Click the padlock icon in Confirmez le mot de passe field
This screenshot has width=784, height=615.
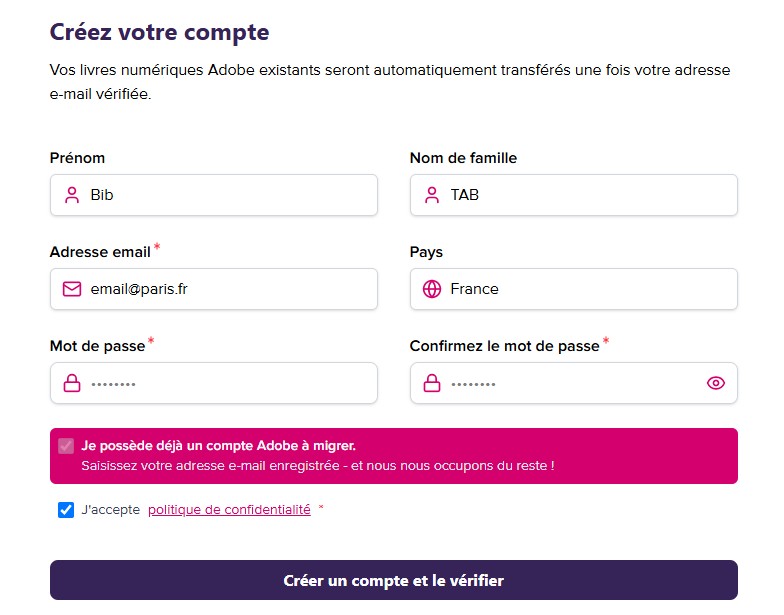pos(432,383)
